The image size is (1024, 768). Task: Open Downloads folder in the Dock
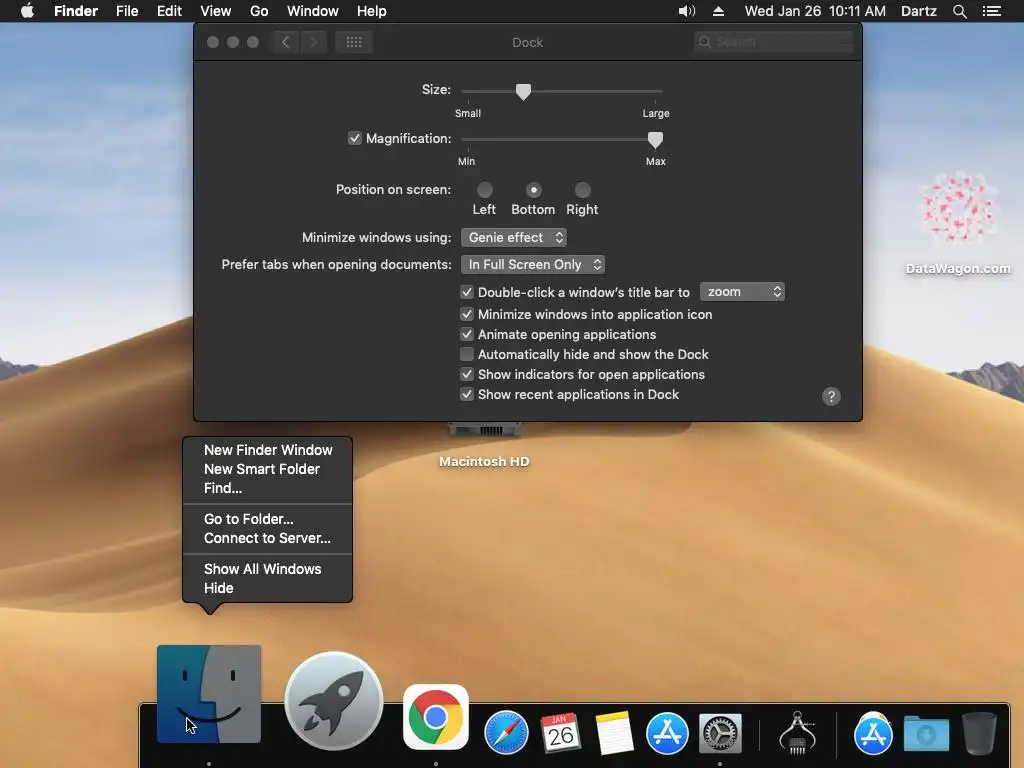[x=926, y=733]
